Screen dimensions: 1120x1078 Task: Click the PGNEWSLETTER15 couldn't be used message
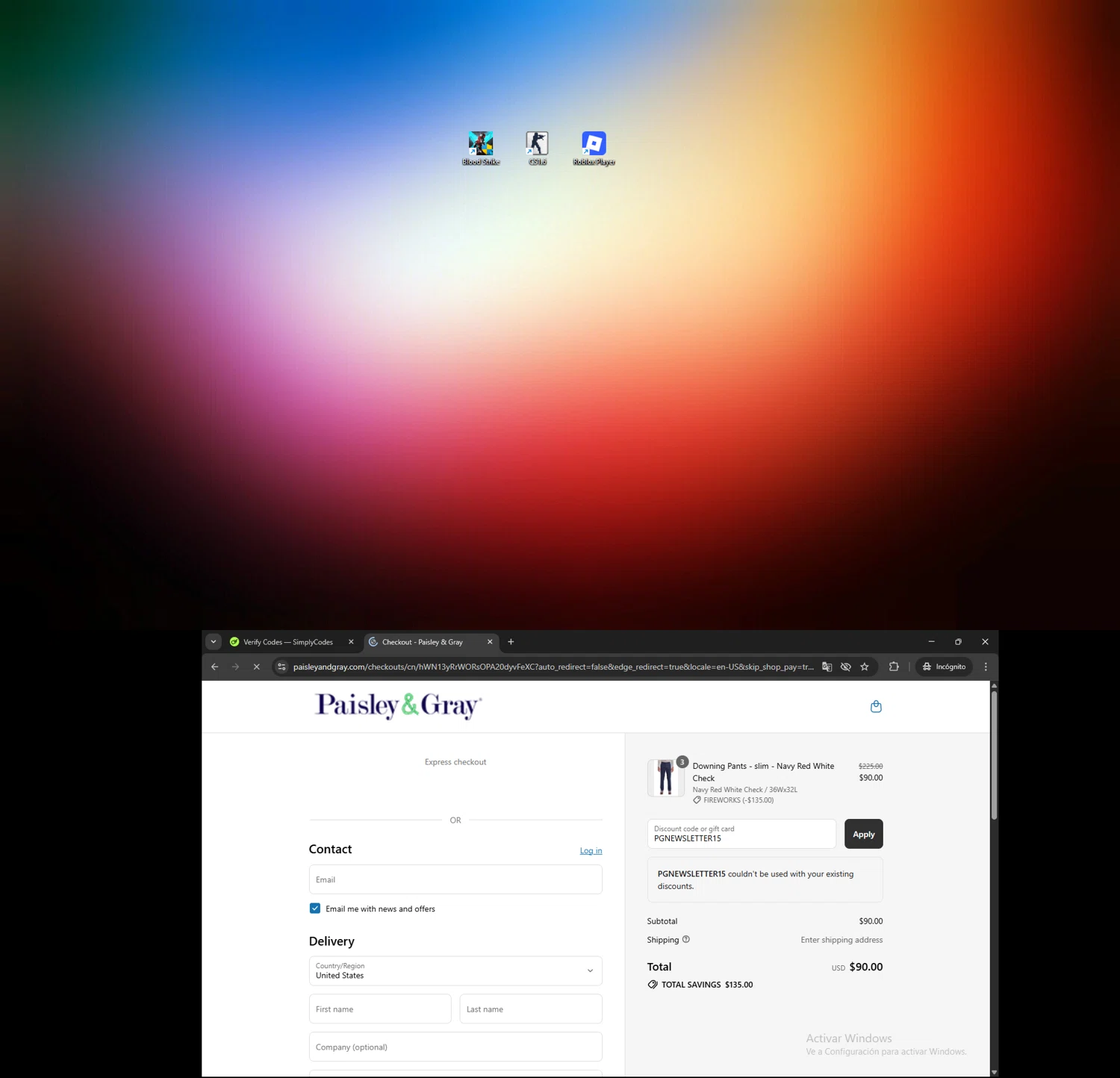tap(765, 879)
